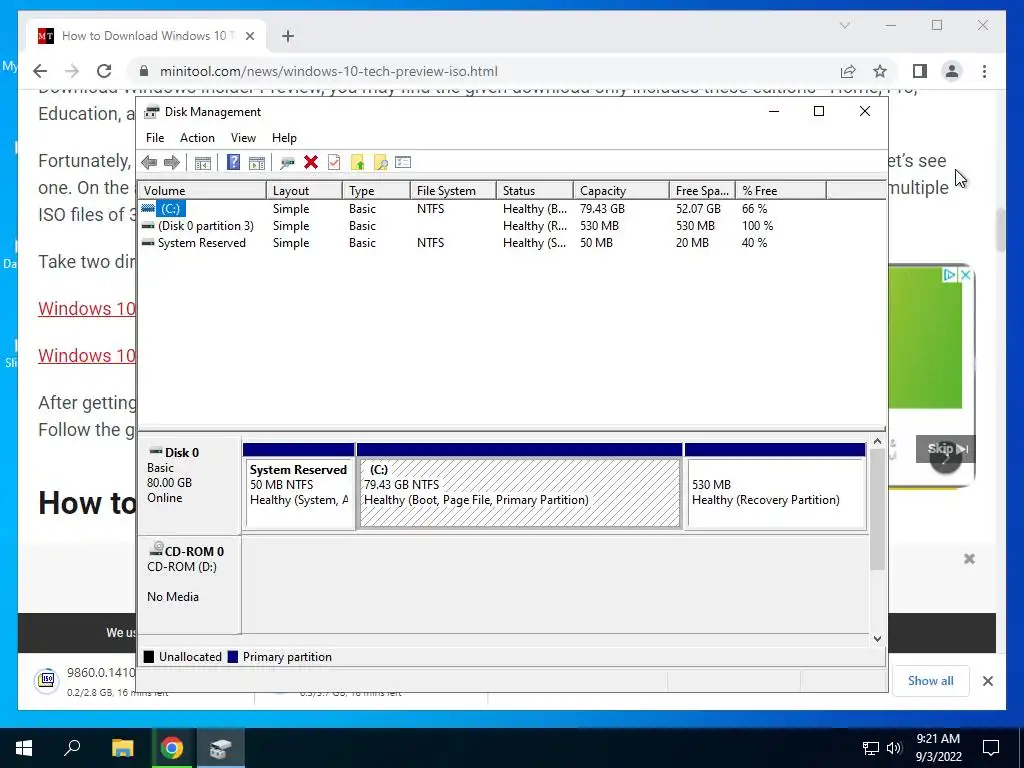Toggle Show/Hide Action Pane toolbar icon
Viewport: 1024px width, 768px height.
257,163
